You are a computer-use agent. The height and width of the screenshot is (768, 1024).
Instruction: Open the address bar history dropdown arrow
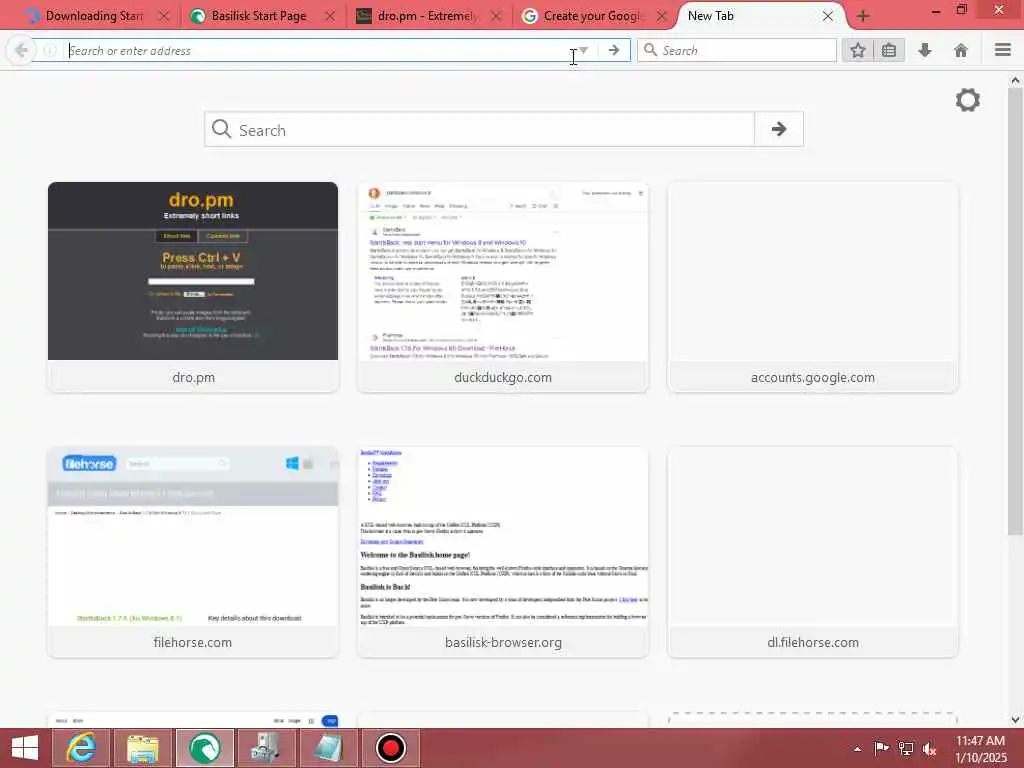(x=584, y=50)
